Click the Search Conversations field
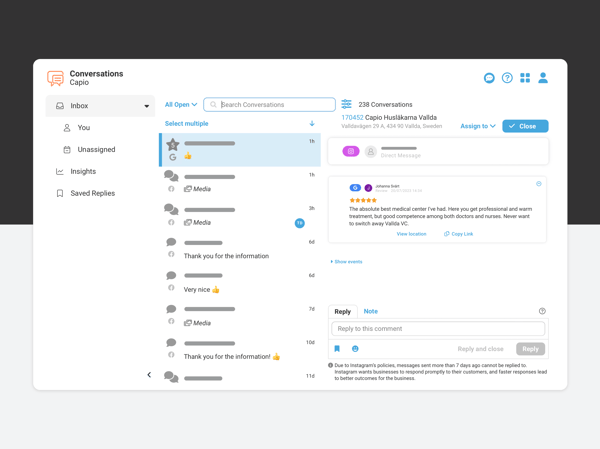This screenshot has height=449, width=600. coord(269,104)
